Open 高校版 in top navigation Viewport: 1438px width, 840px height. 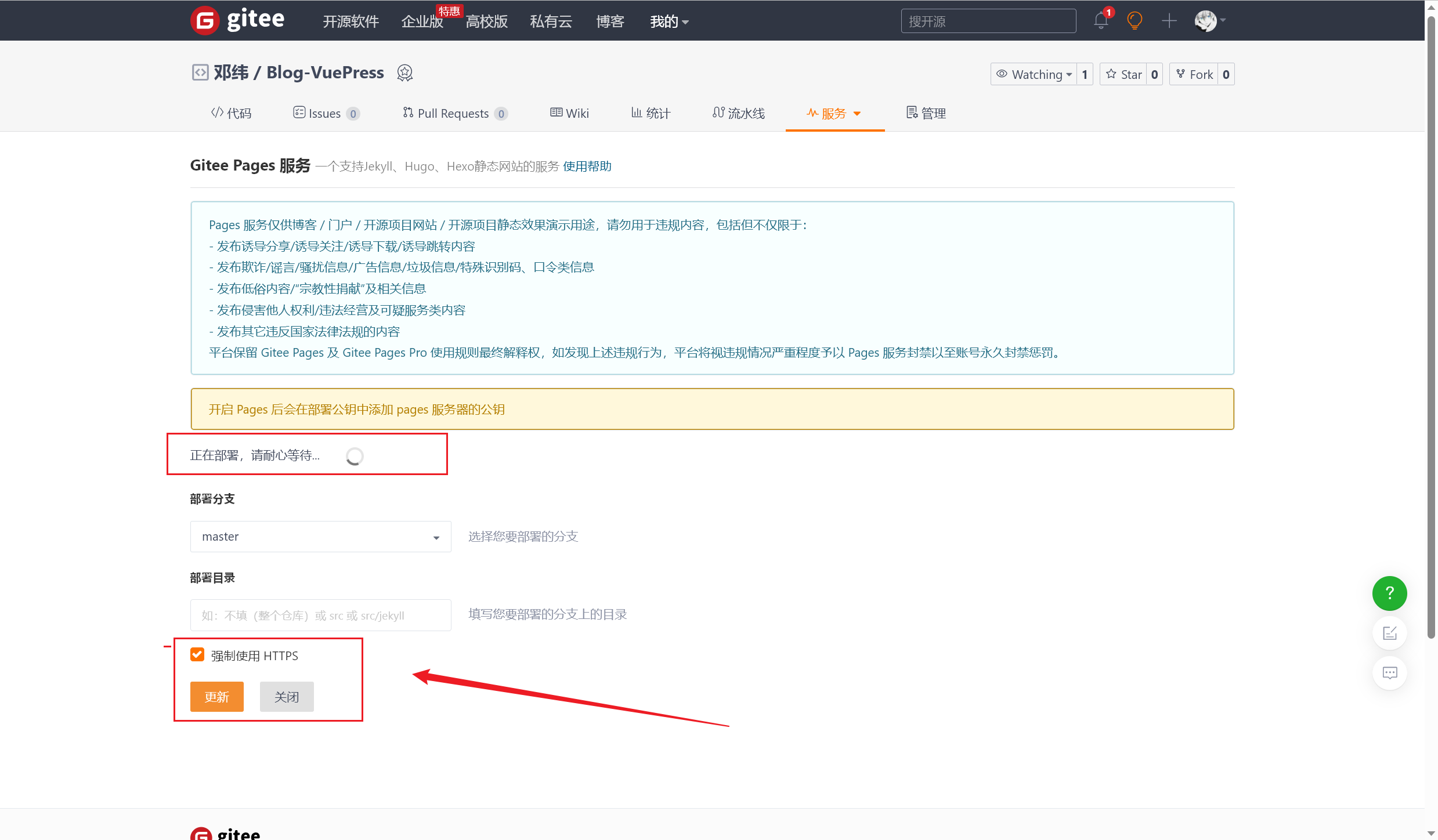click(x=486, y=21)
